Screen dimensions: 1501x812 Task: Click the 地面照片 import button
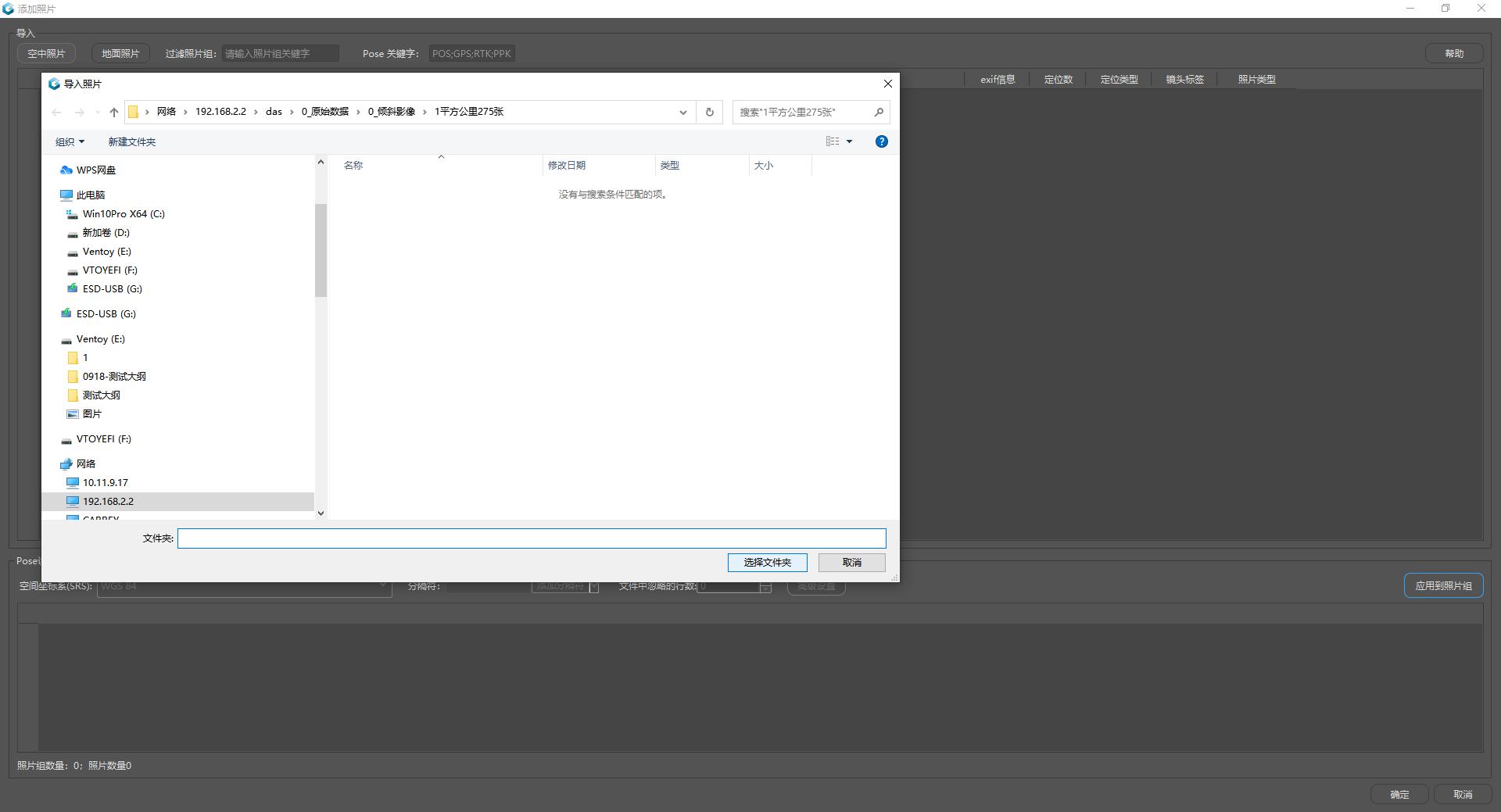point(120,53)
